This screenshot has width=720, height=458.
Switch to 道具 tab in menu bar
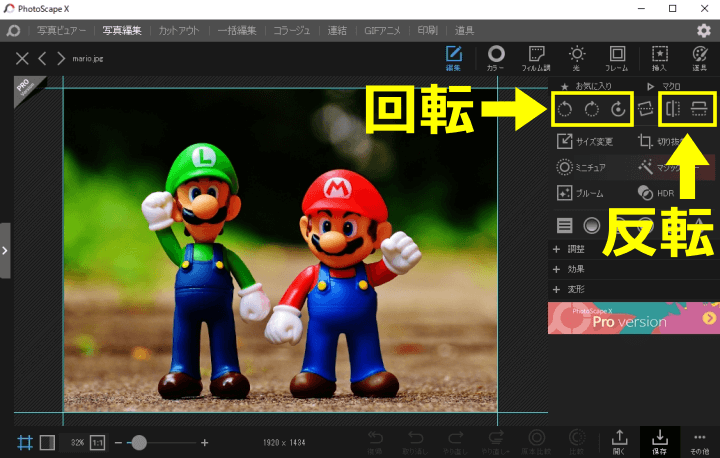pos(464,31)
